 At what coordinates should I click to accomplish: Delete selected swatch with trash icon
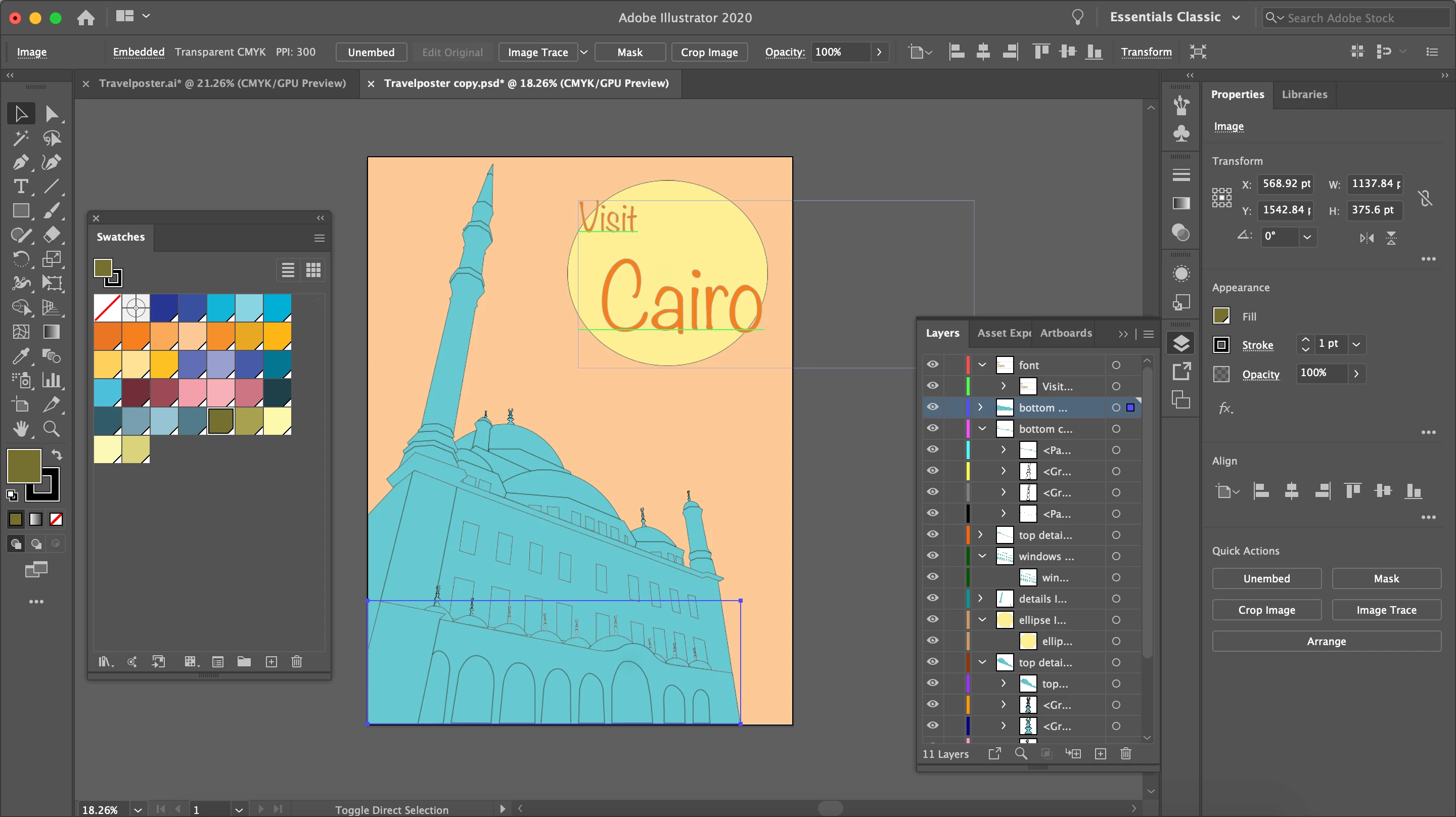pos(297,661)
